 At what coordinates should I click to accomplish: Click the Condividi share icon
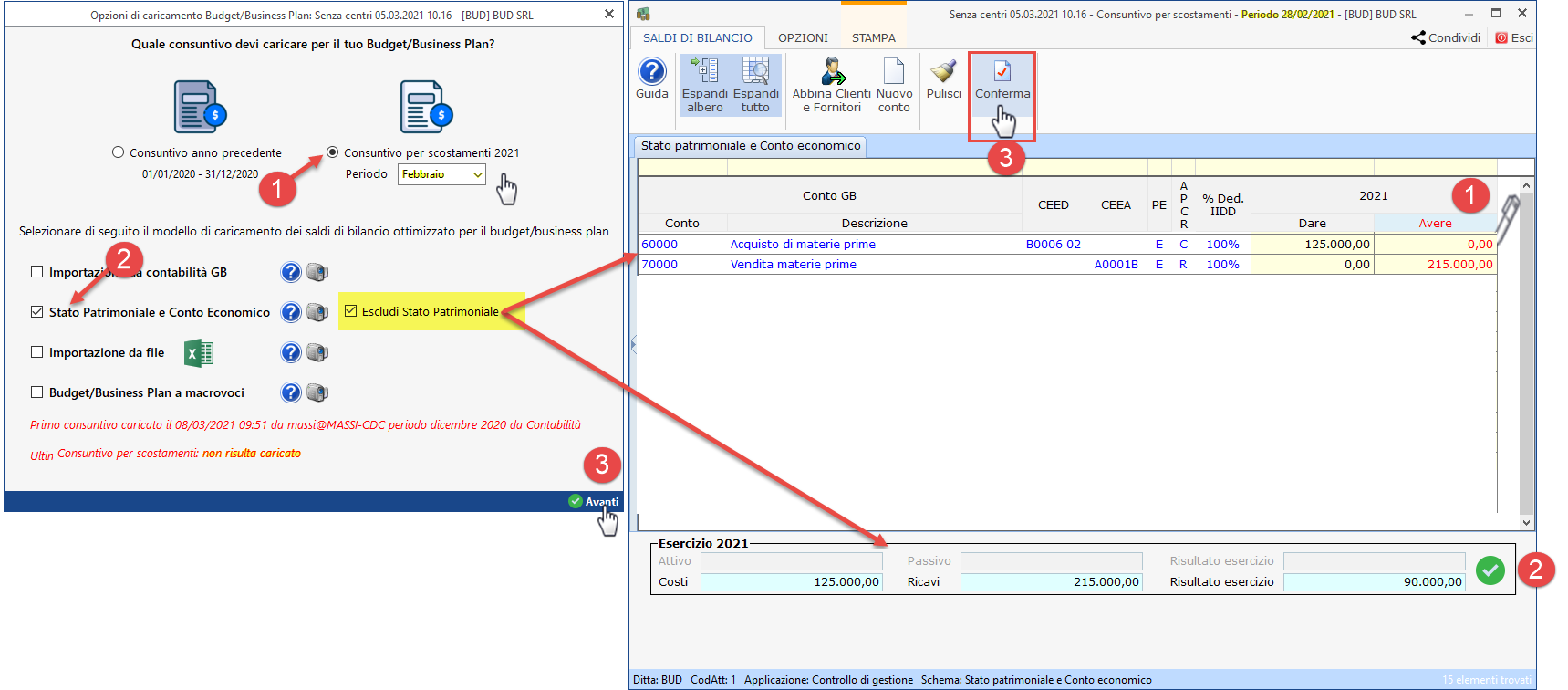click(1446, 37)
